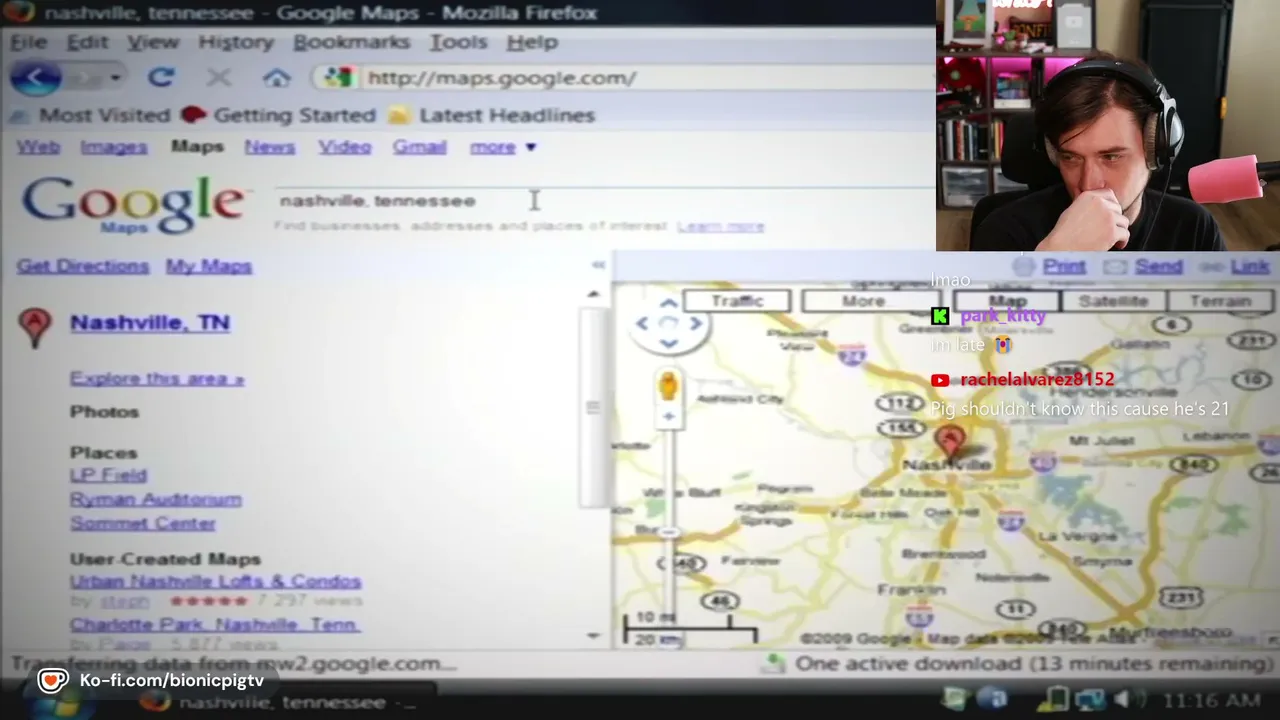Click the map zoom level slider track
Image resolution: width=1280 pixels, height=720 pixels.
pyautogui.click(x=668, y=520)
